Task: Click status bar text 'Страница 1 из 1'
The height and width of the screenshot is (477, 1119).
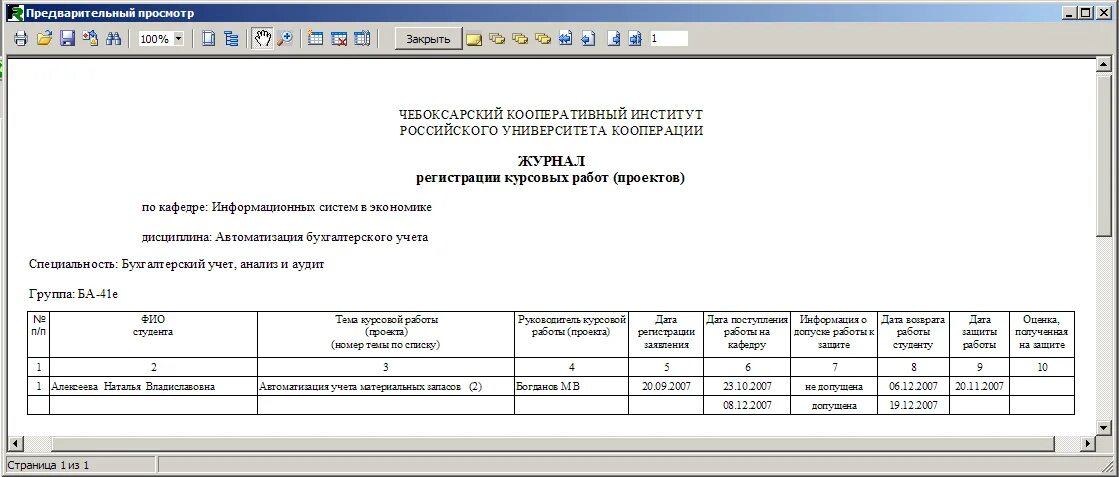Action: click(49, 466)
